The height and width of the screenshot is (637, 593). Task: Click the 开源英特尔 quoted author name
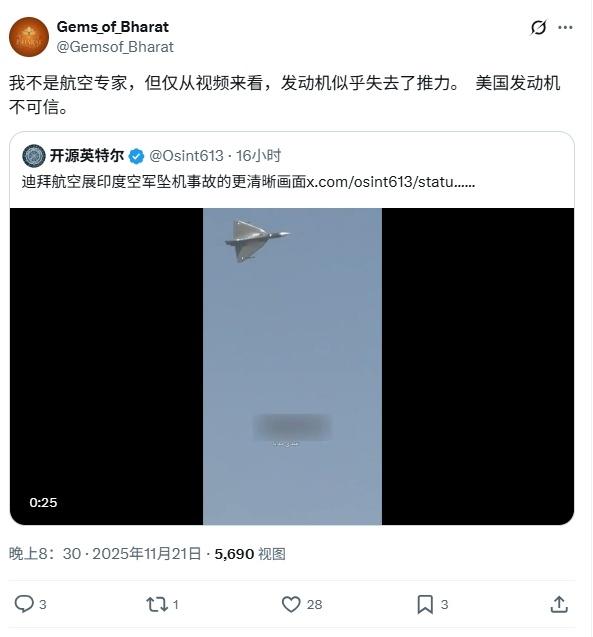[x=87, y=156]
